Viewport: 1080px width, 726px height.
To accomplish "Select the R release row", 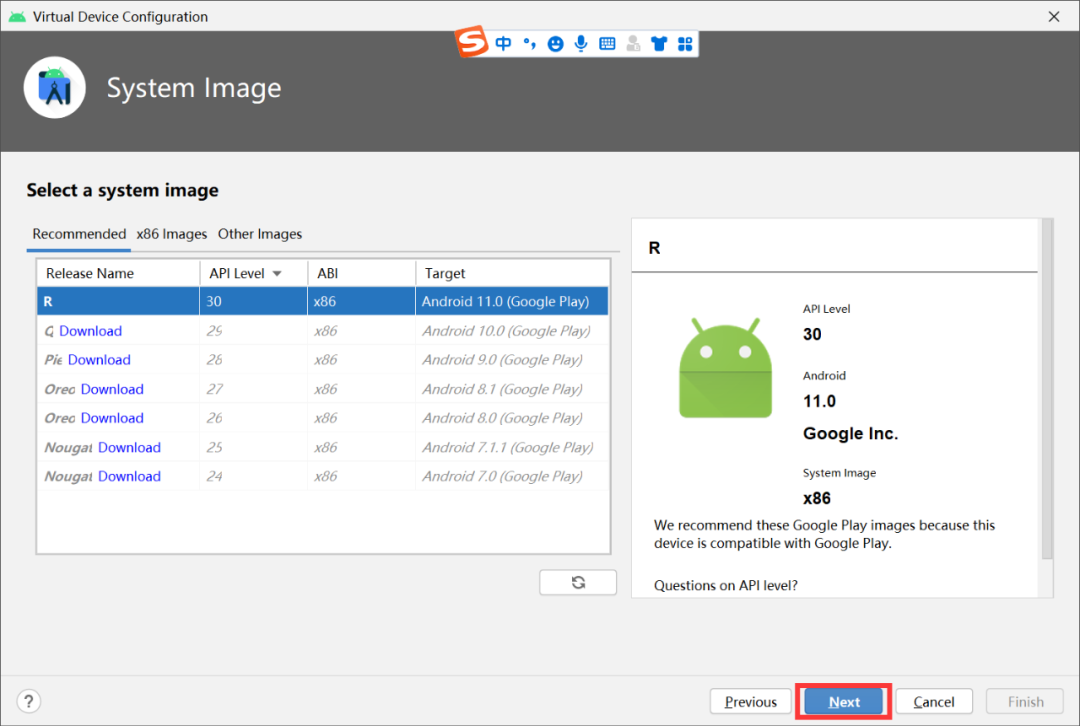I will tap(323, 302).
